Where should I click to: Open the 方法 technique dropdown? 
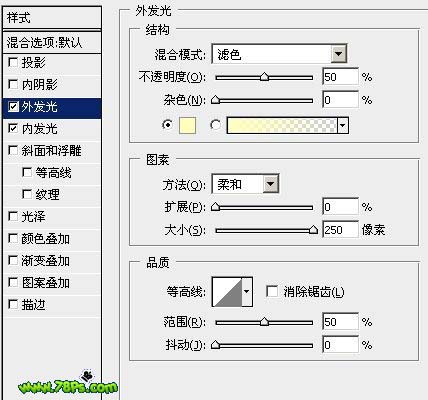(245, 184)
